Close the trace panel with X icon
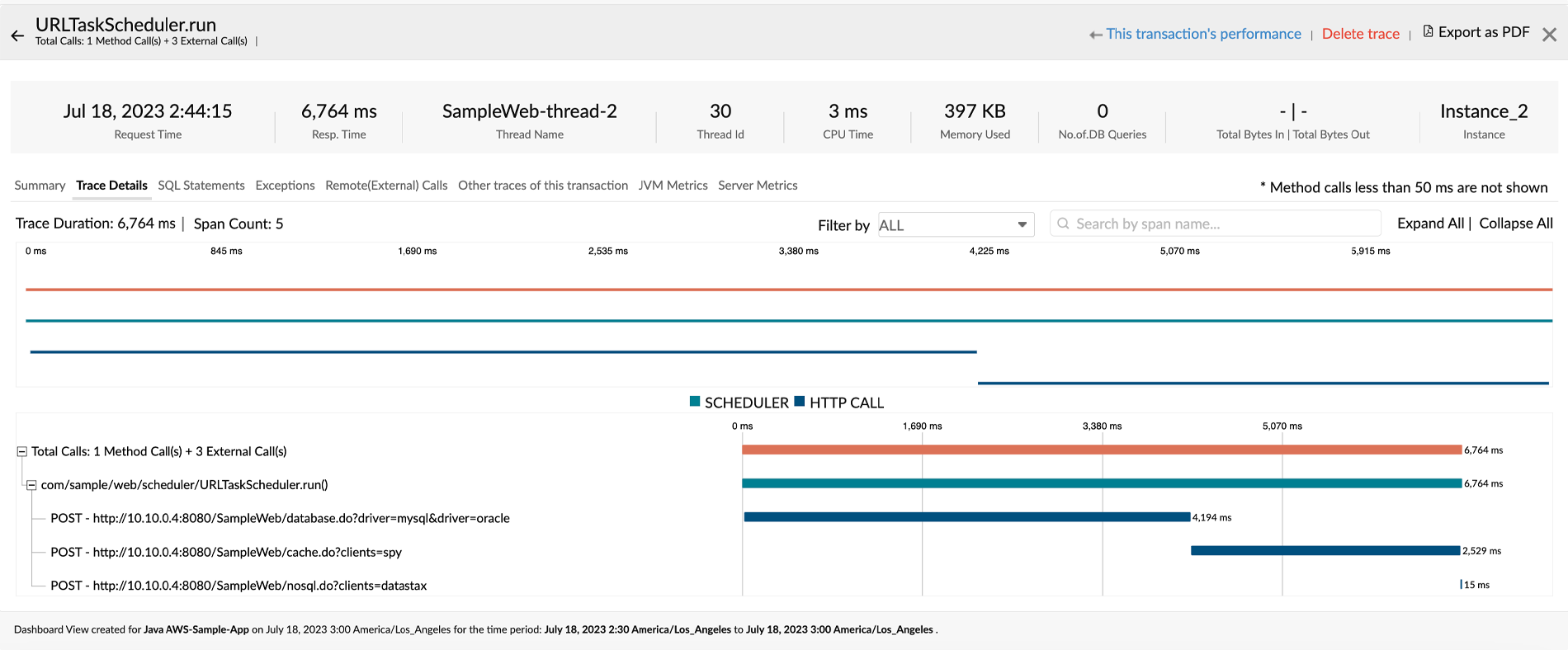This screenshot has width=1568, height=650. click(1549, 35)
